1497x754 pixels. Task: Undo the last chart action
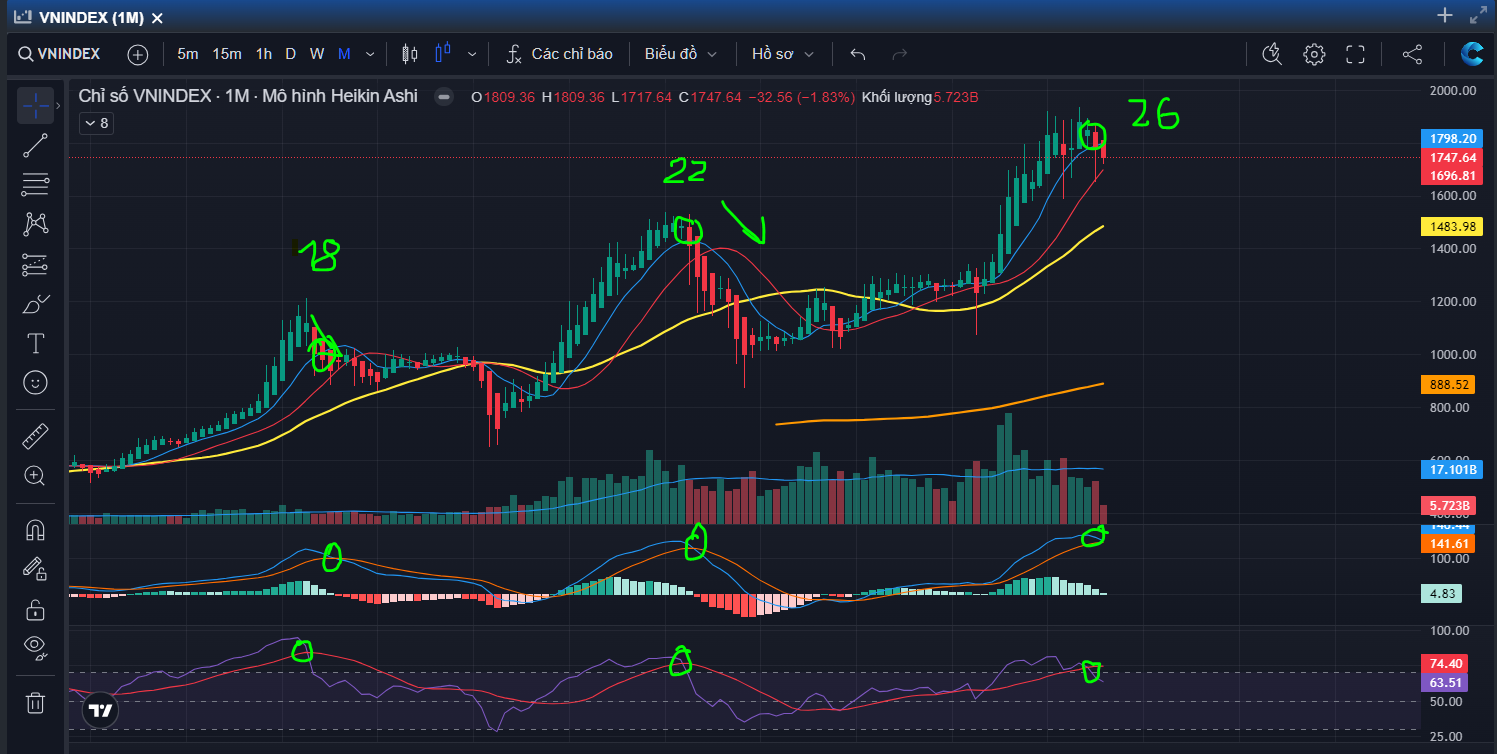(x=857, y=54)
